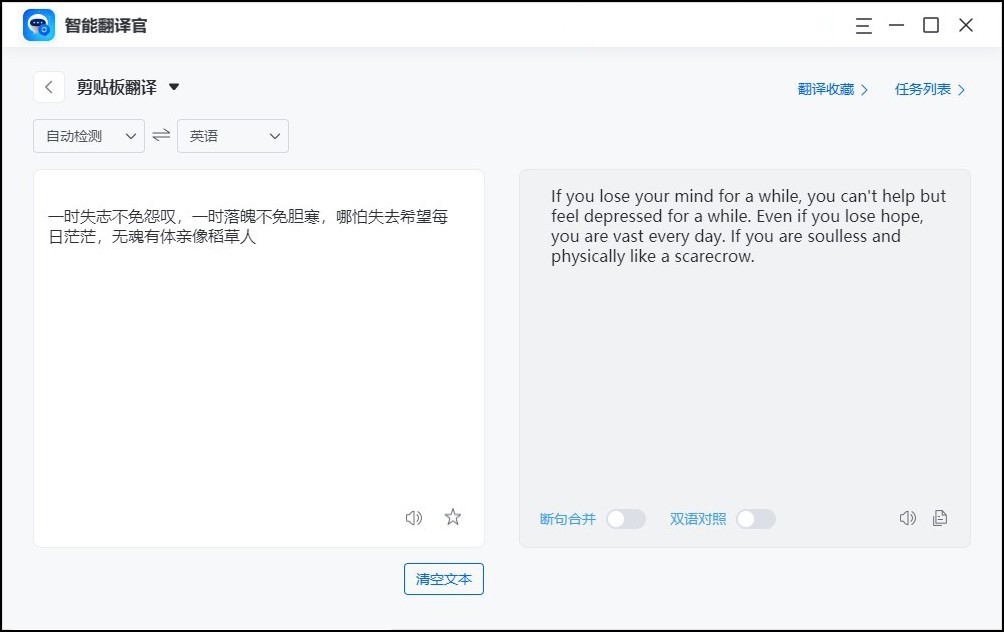1004x632 pixels.
Task: Favorite the translation with the star icon
Action: coord(452,518)
